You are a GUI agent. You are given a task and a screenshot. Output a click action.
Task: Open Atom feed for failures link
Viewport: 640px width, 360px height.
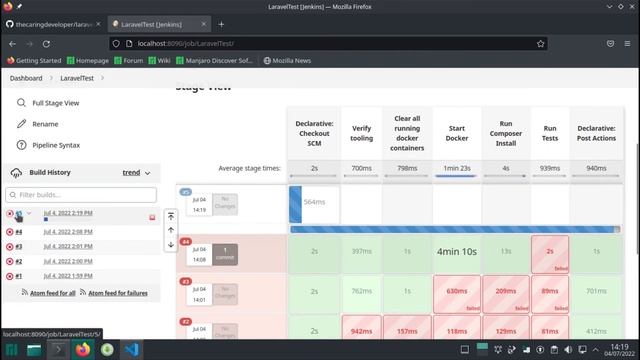(118, 293)
